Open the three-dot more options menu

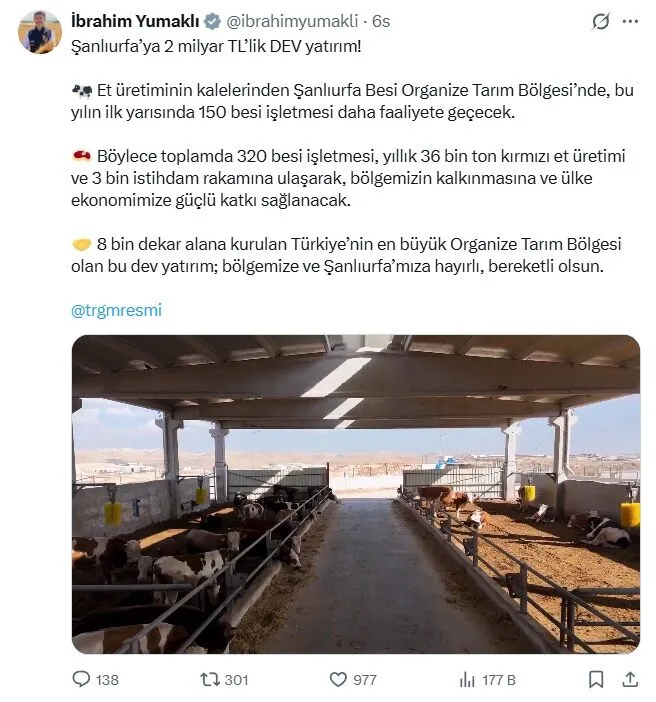coord(629,21)
